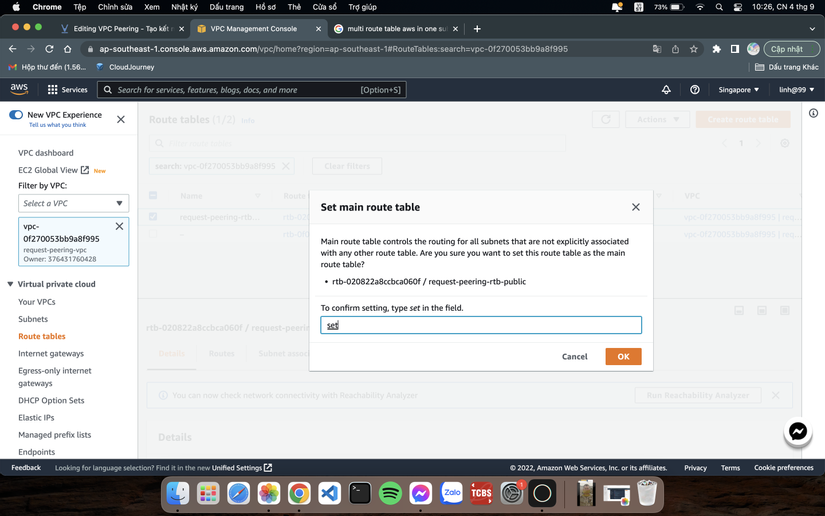Open the info panel icon at right

tap(813, 113)
